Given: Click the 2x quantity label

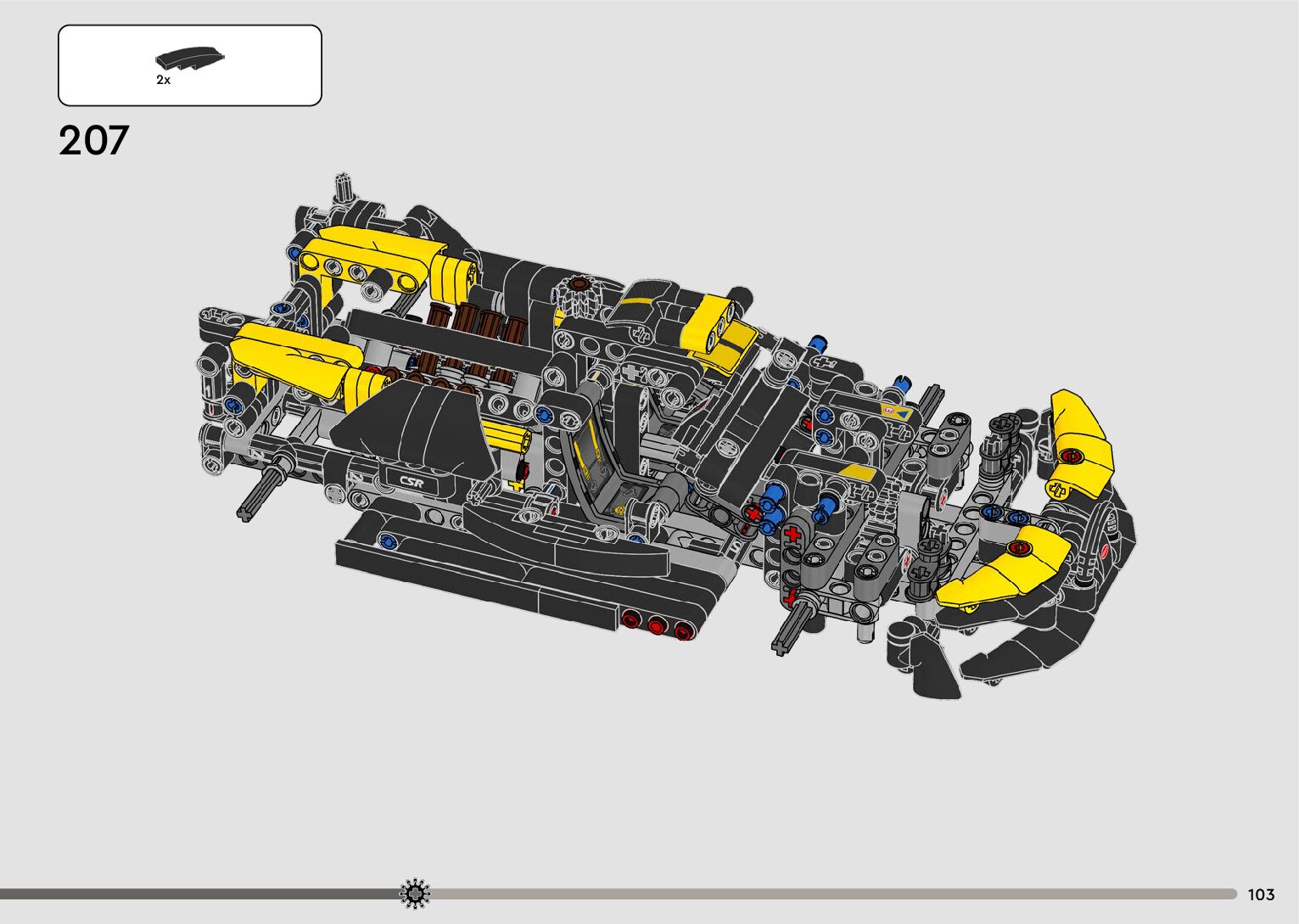Looking at the screenshot, I should point(163,81).
